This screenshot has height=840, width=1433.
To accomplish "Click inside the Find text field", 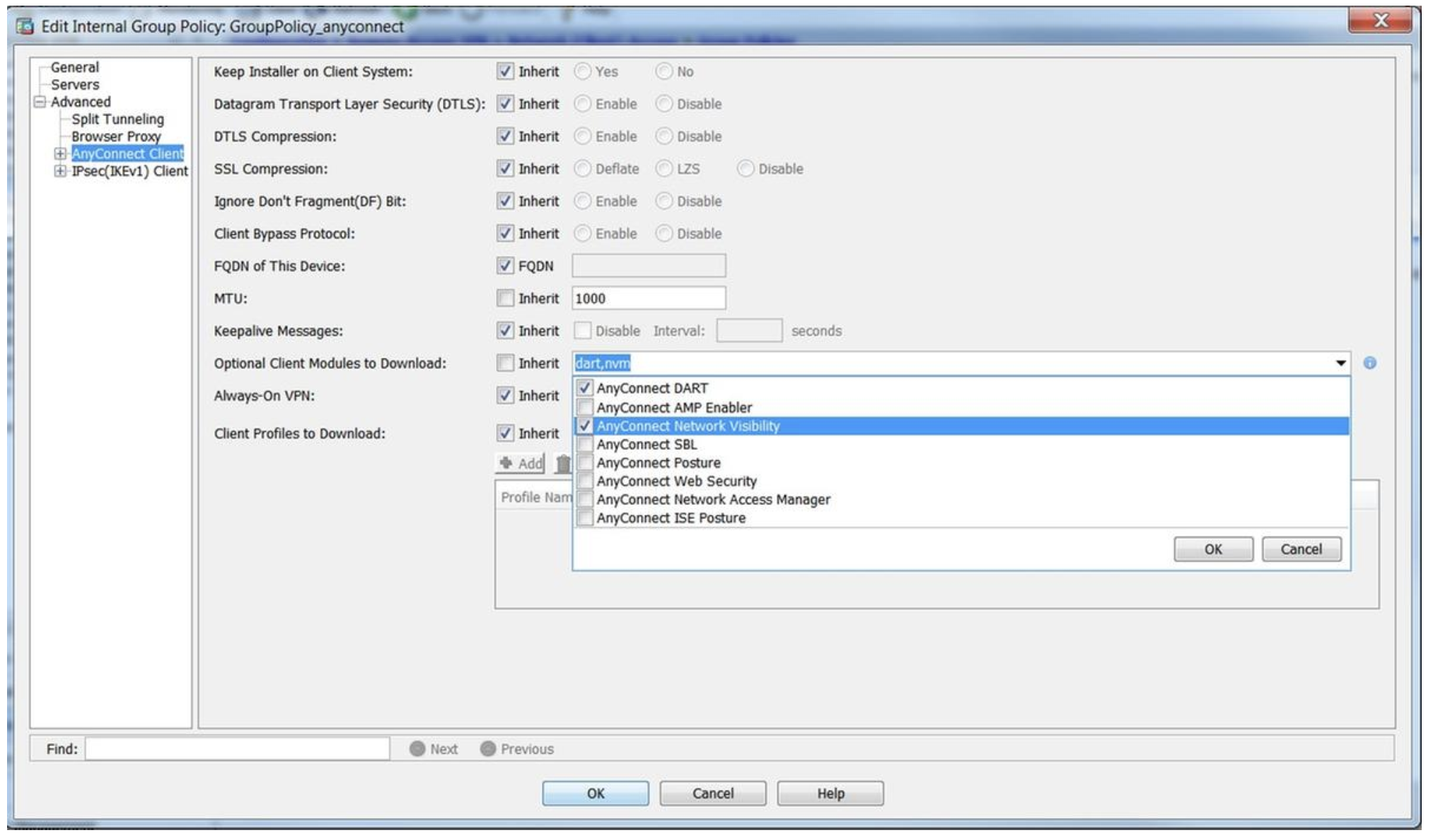I will [233, 747].
